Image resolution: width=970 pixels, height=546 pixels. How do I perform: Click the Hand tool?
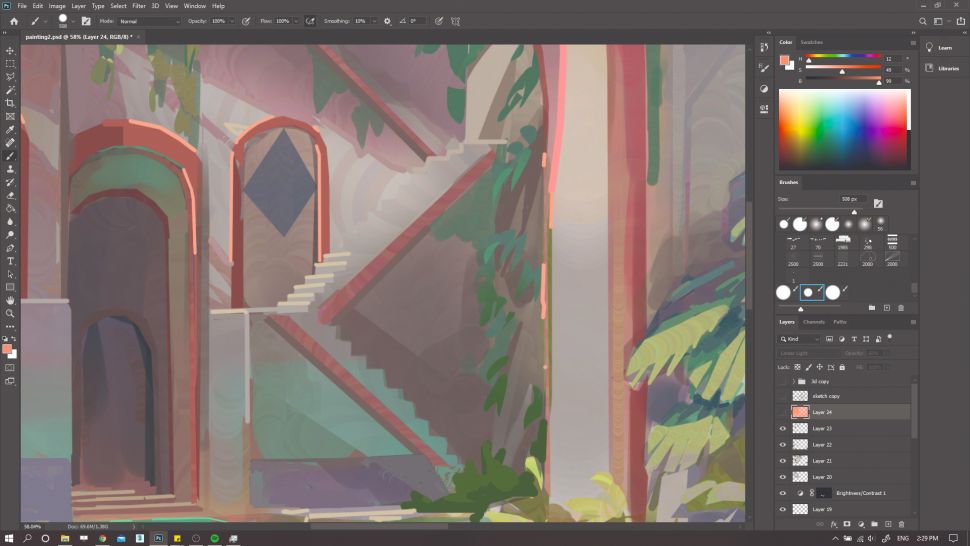pyautogui.click(x=11, y=300)
